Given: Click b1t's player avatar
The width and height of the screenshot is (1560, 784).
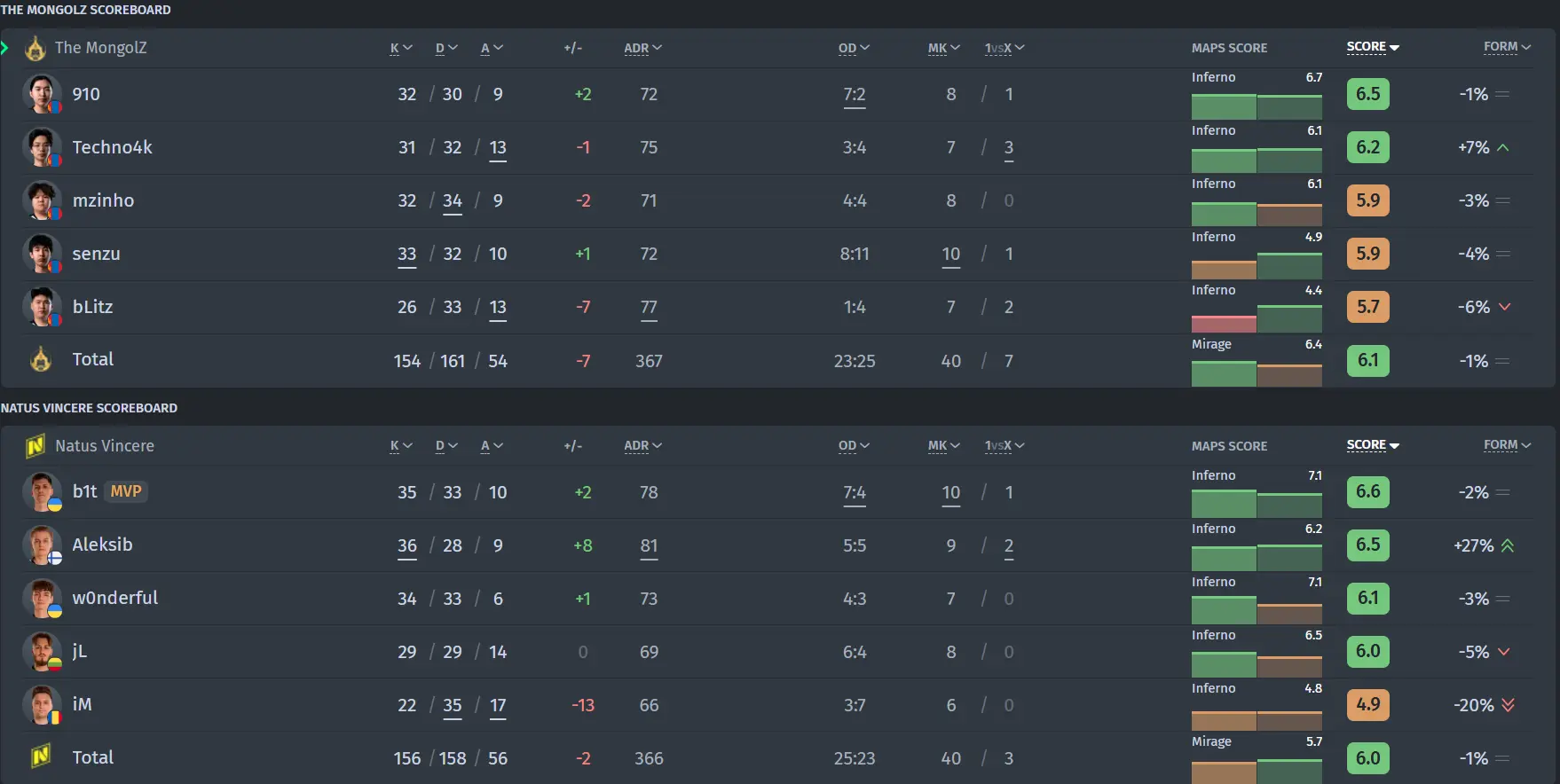Looking at the screenshot, I should coord(42,492).
